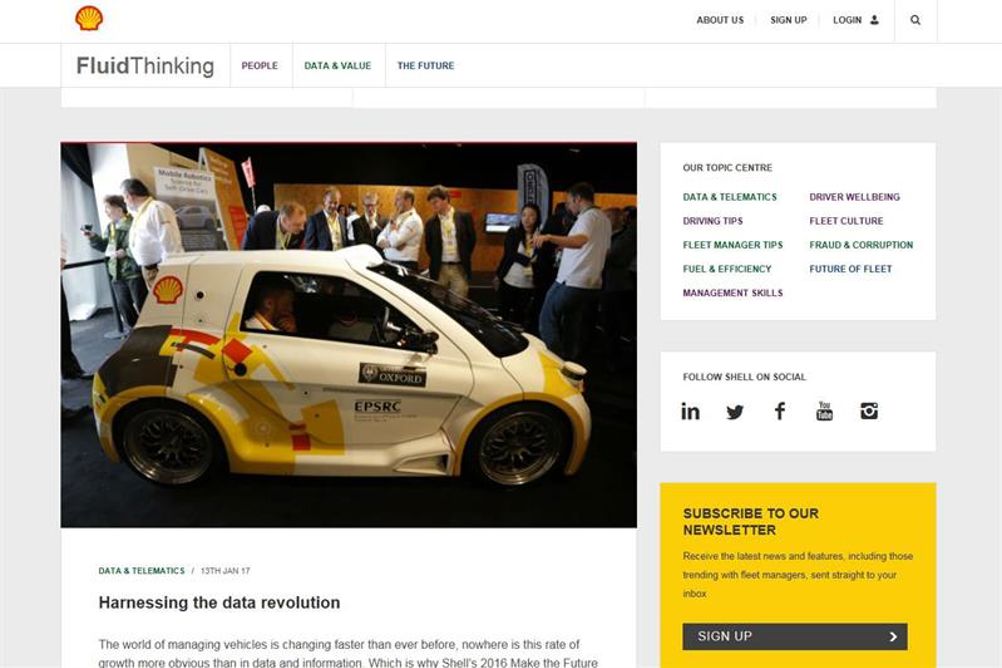Open Shell's LinkedIn page icon
Screen dimensions: 1002x668
(690, 411)
